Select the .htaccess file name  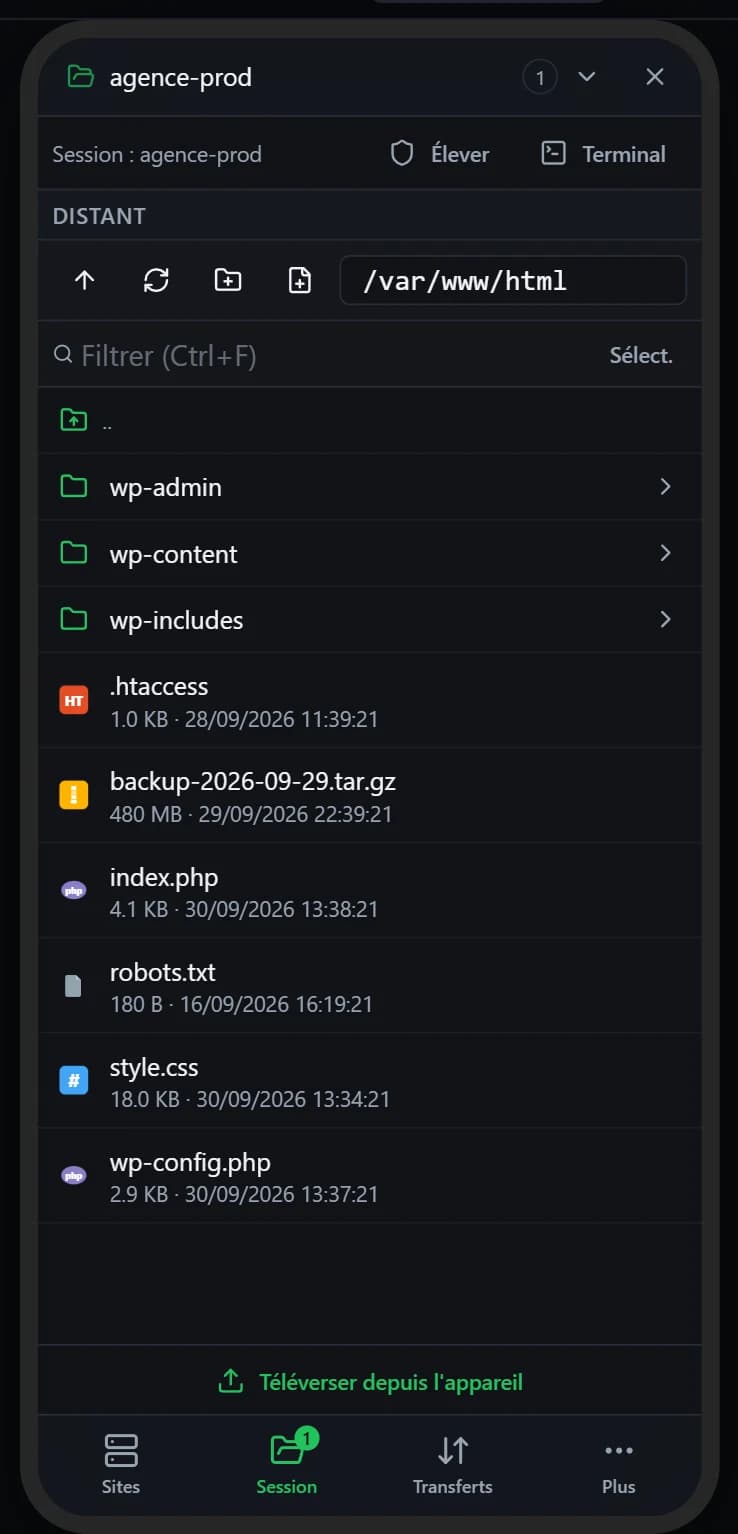click(159, 686)
